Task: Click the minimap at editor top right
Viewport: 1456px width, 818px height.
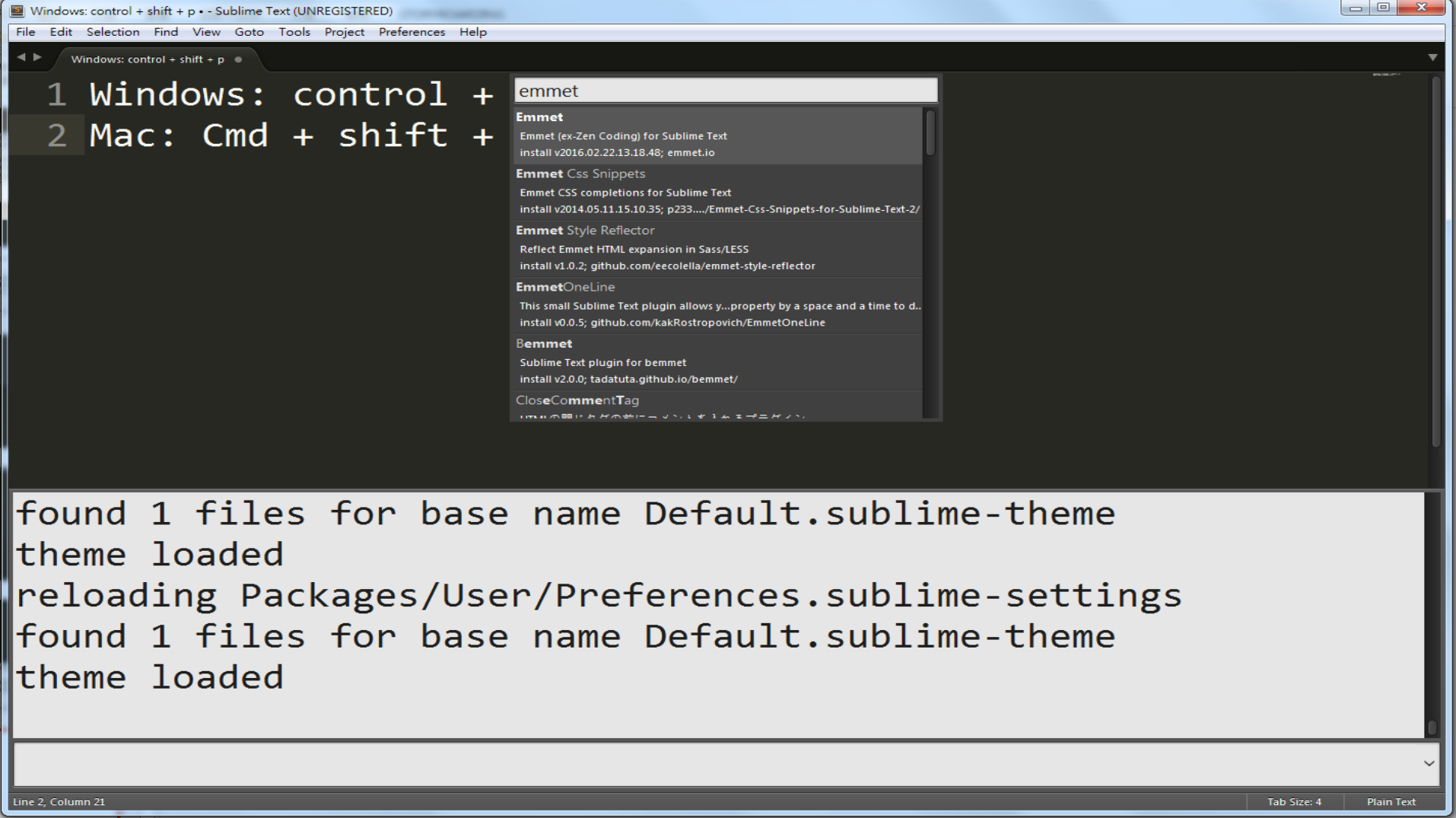Action: (1386, 75)
